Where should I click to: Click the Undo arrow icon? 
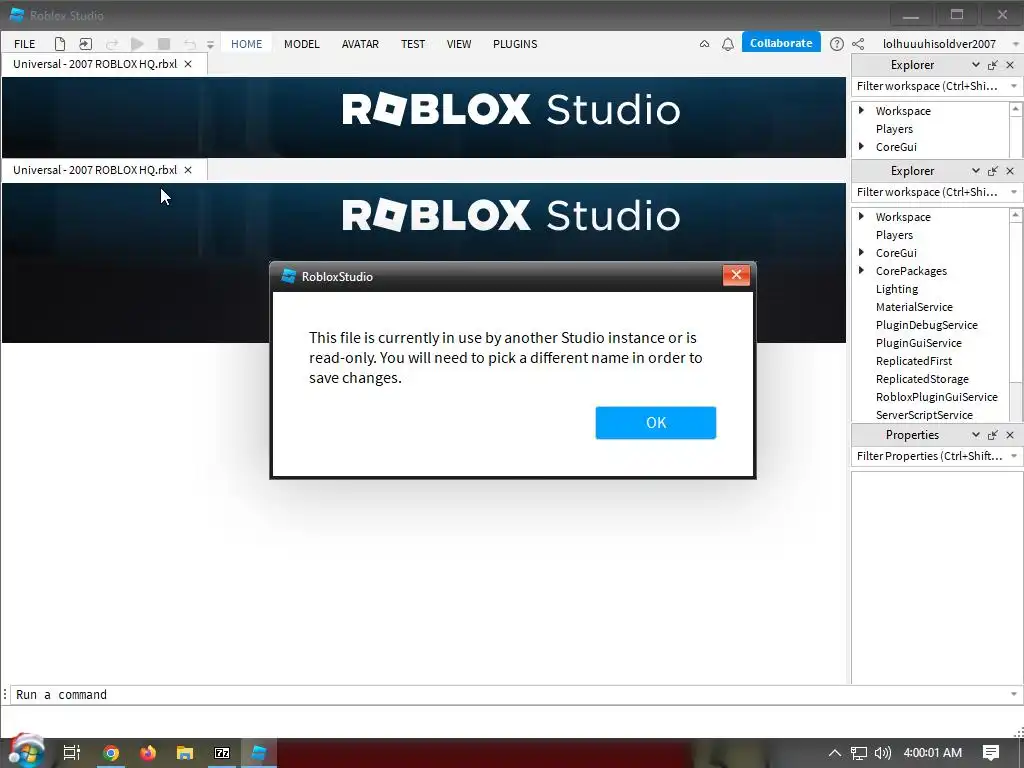click(189, 44)
